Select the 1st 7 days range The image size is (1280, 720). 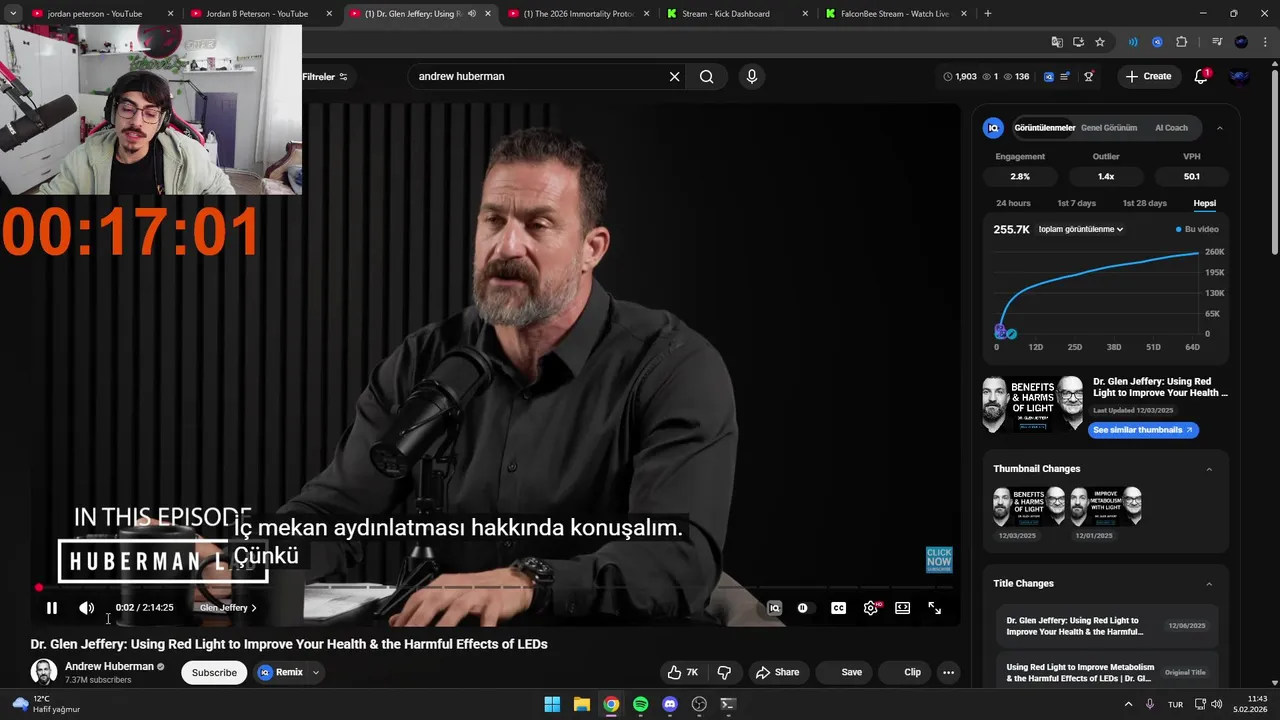click(1076, 203)
